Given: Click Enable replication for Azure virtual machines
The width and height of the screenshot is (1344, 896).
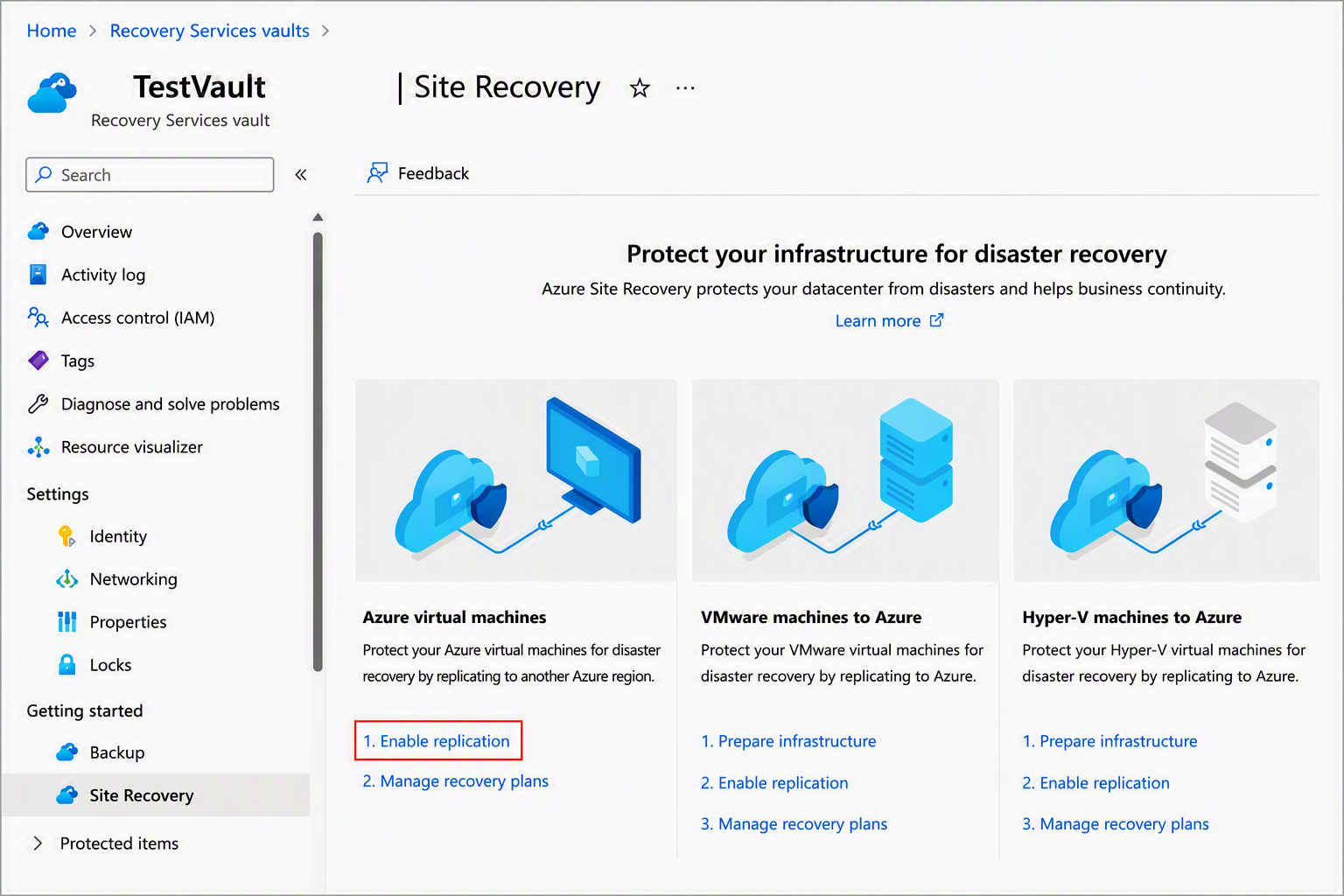Looking at the screenshot, I should click(x=437, y=741).
